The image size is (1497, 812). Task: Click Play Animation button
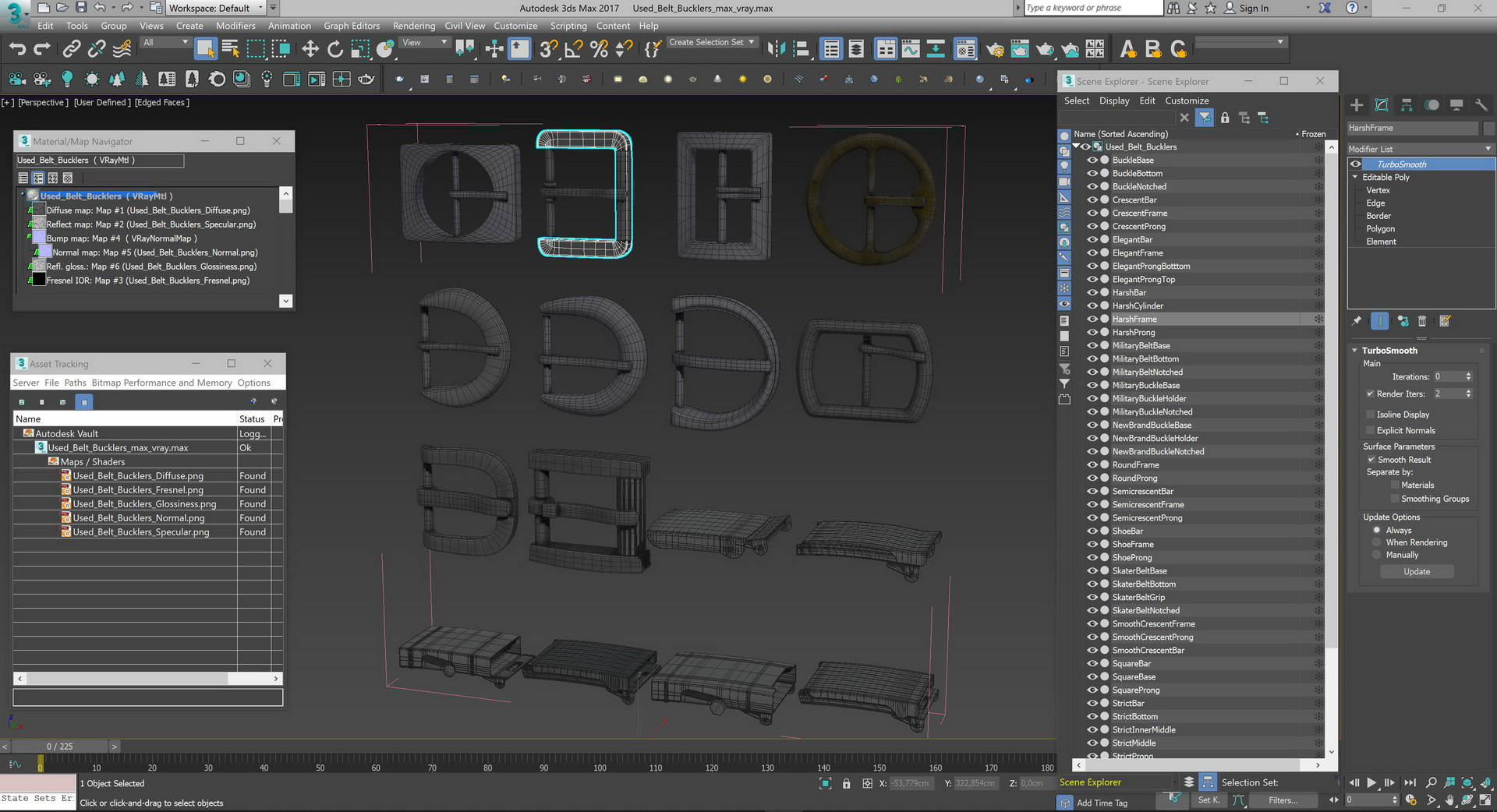pyautogui.click(x=1371, y=782)
